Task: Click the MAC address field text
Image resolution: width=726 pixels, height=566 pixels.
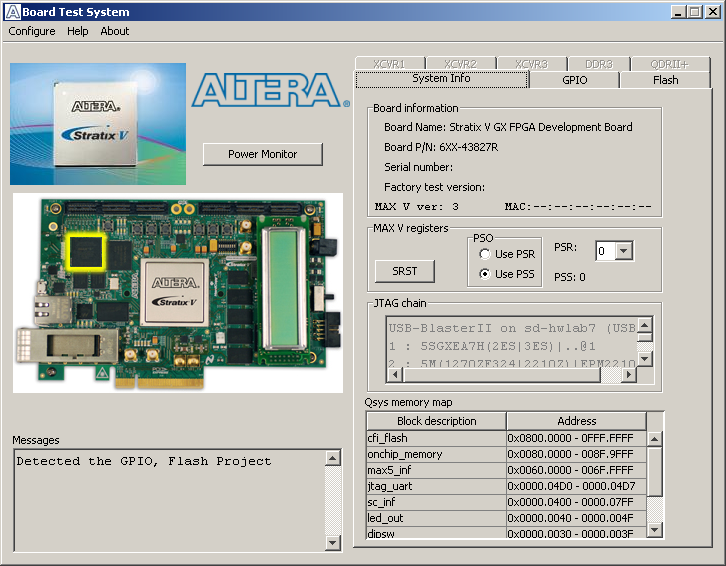Action: coord(578,207)
